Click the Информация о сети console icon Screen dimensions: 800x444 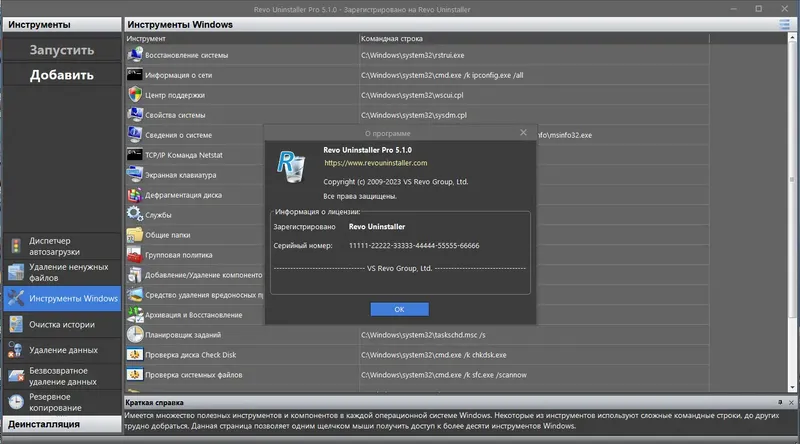point(135,75)
